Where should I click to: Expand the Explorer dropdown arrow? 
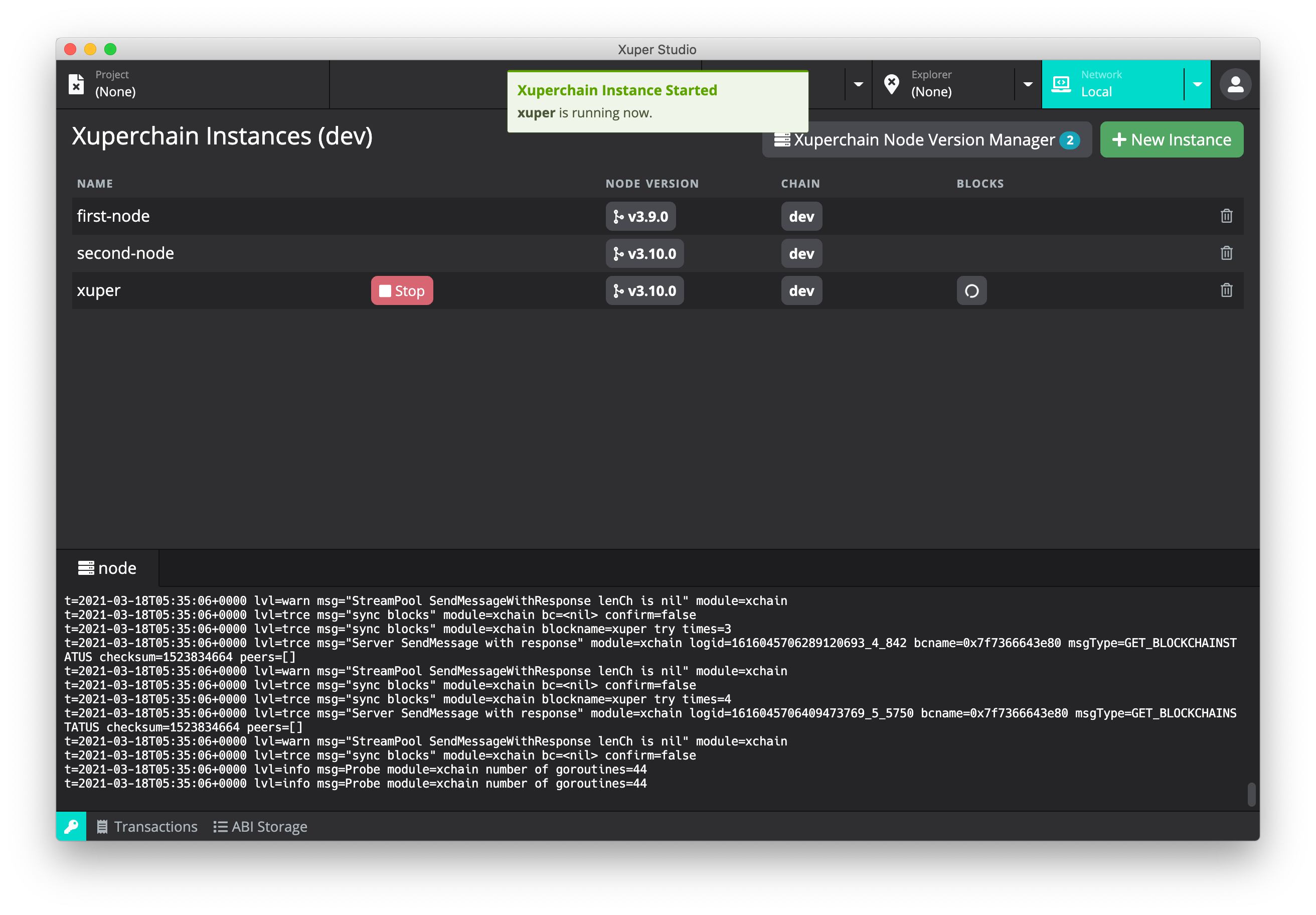click(1028, 84)
